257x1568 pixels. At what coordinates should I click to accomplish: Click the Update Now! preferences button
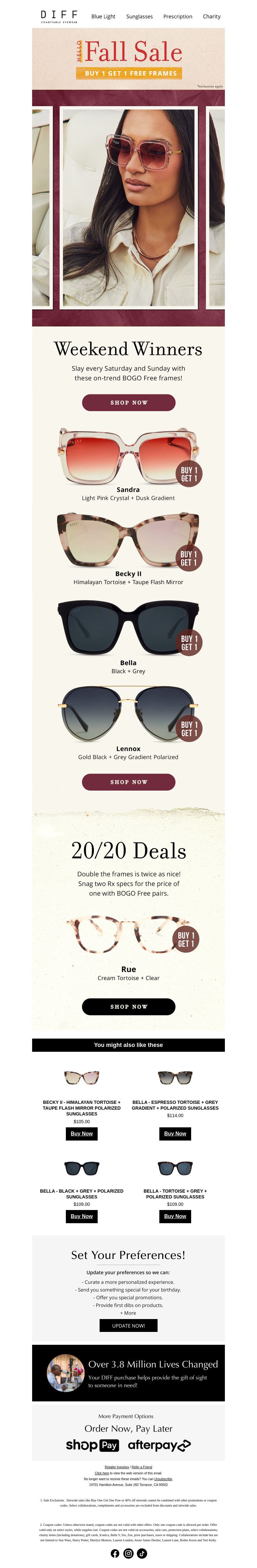128,1325
